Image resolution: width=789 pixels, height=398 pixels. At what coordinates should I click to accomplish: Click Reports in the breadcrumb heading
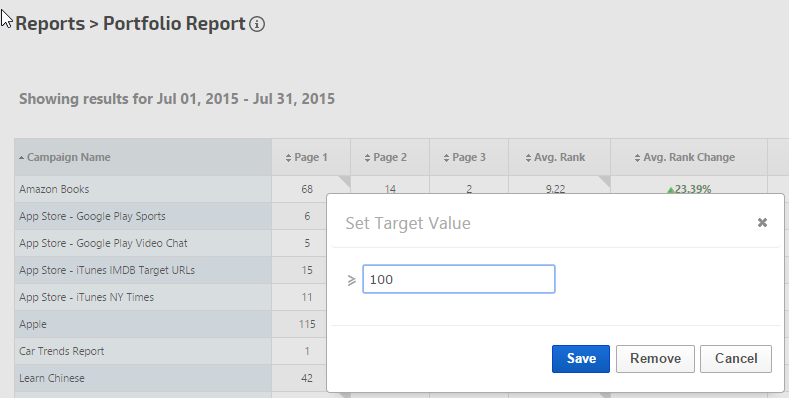(x=50, y=24)
